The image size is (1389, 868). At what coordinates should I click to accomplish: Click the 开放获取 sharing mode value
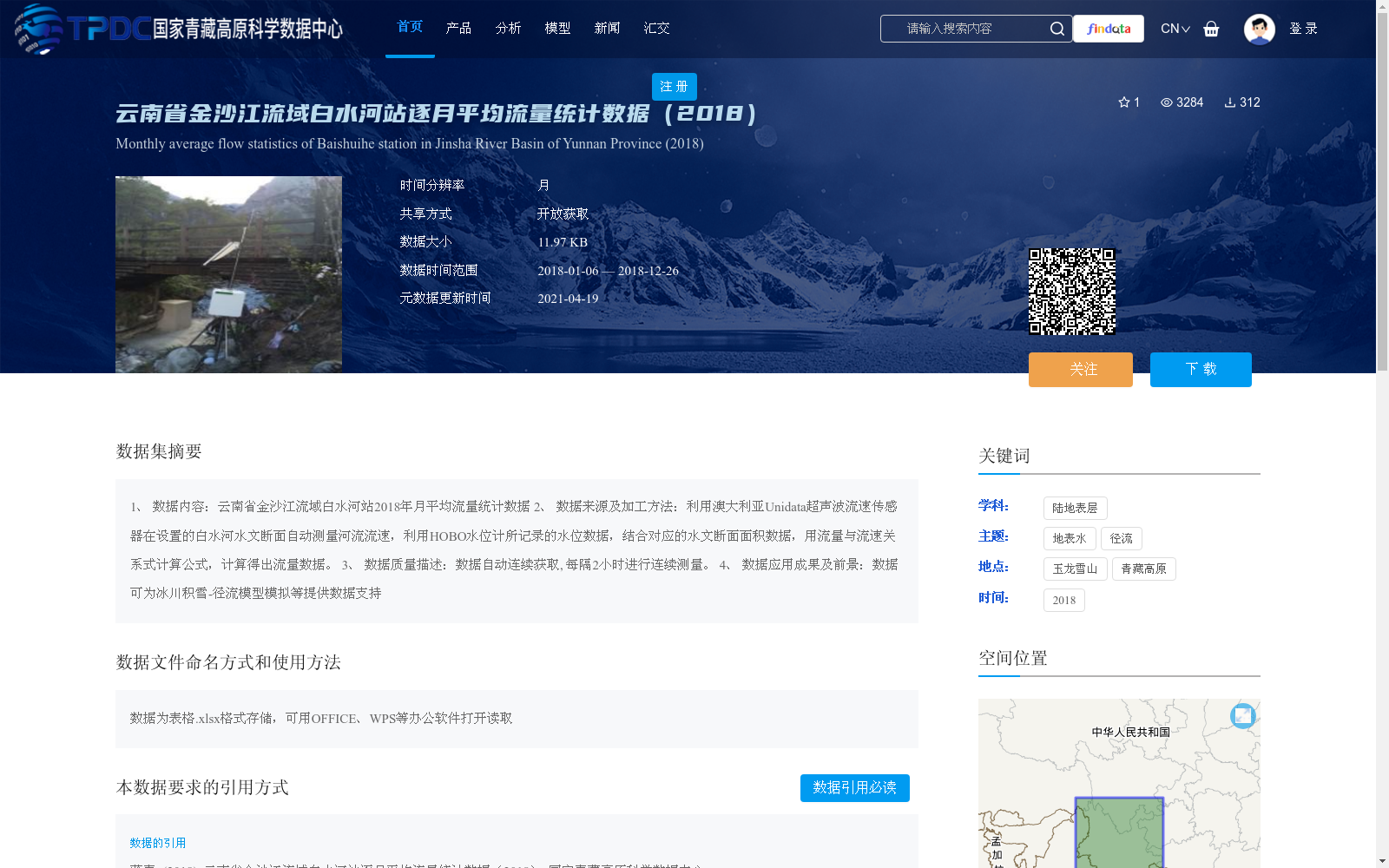[x=563, y=214]
